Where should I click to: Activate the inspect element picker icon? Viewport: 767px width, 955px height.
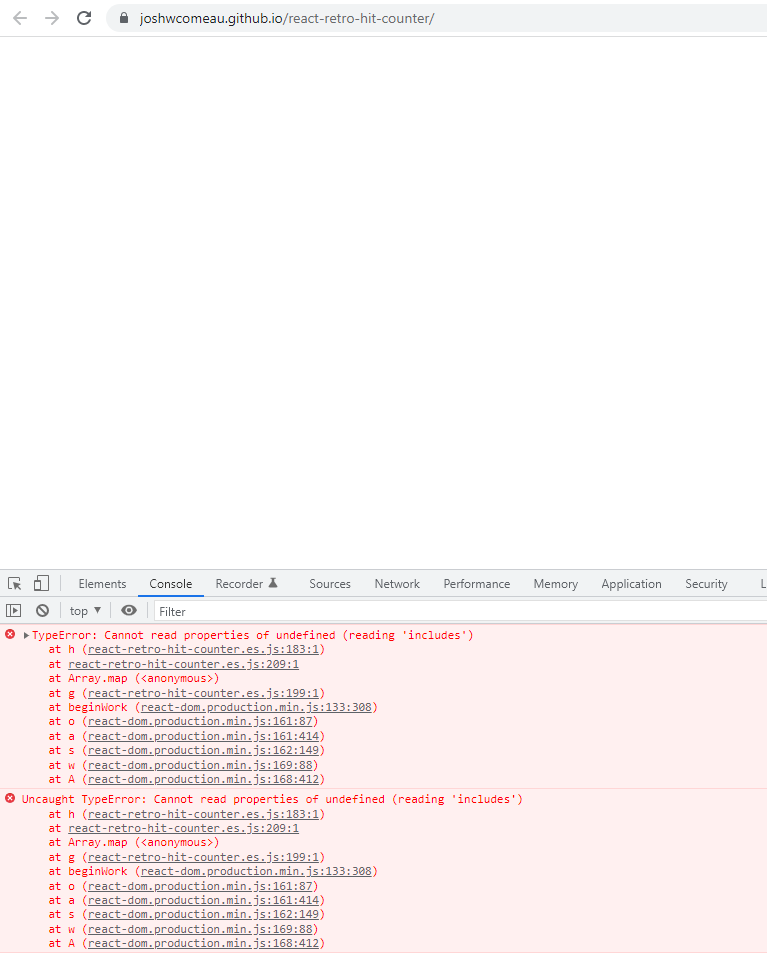[15, 583]
